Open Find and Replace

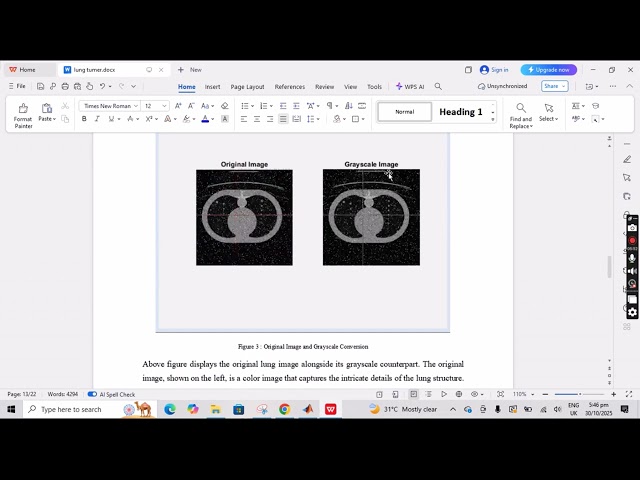pyautogui.click(x=521, y=116)
